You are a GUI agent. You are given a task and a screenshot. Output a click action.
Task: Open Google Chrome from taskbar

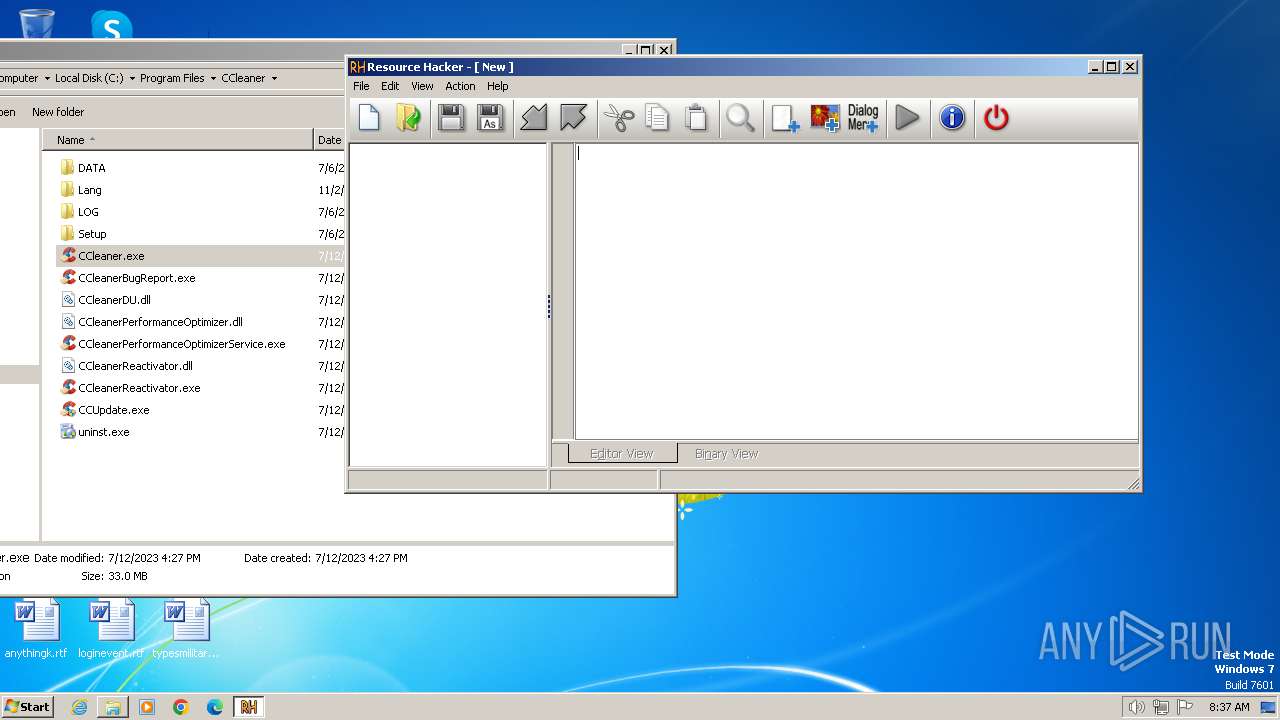(181, 707)
